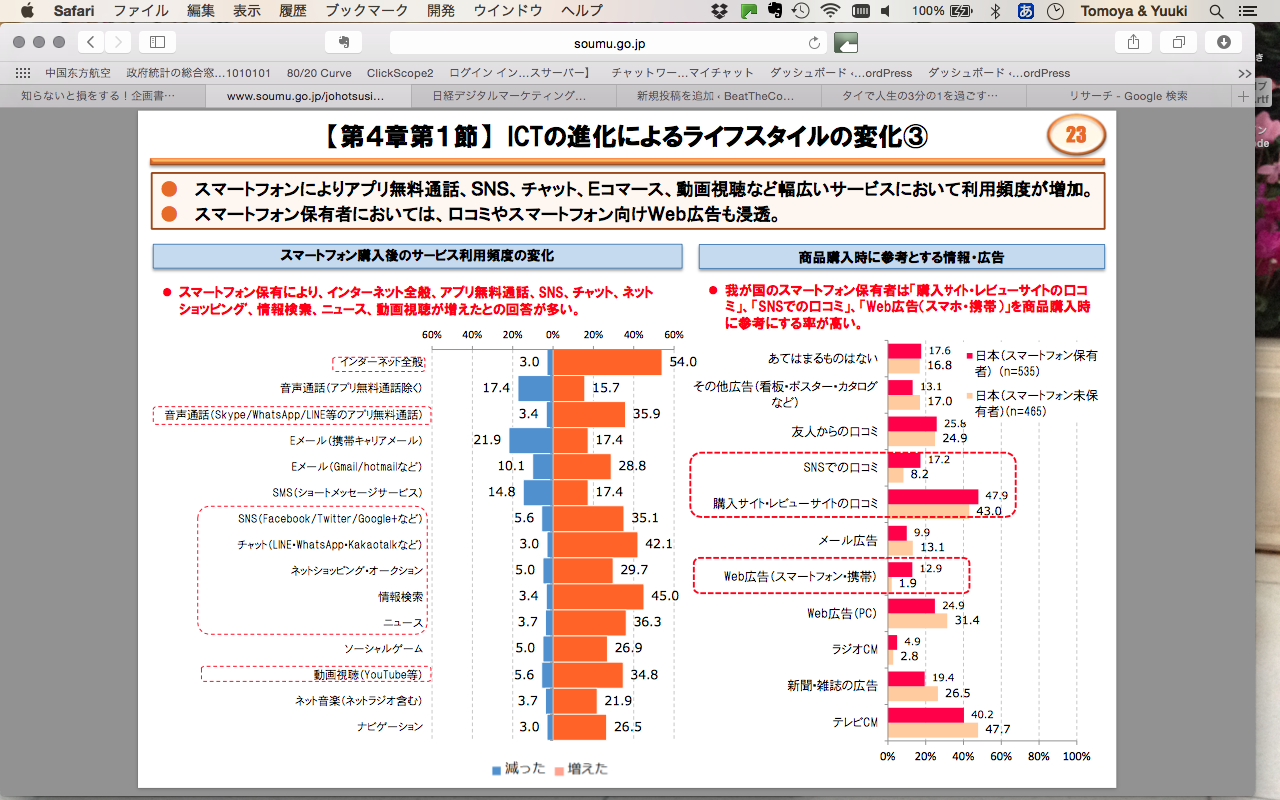Click the Evernote elephant in the menu bar
This screenshot has width=1280, height=800.
775,11
